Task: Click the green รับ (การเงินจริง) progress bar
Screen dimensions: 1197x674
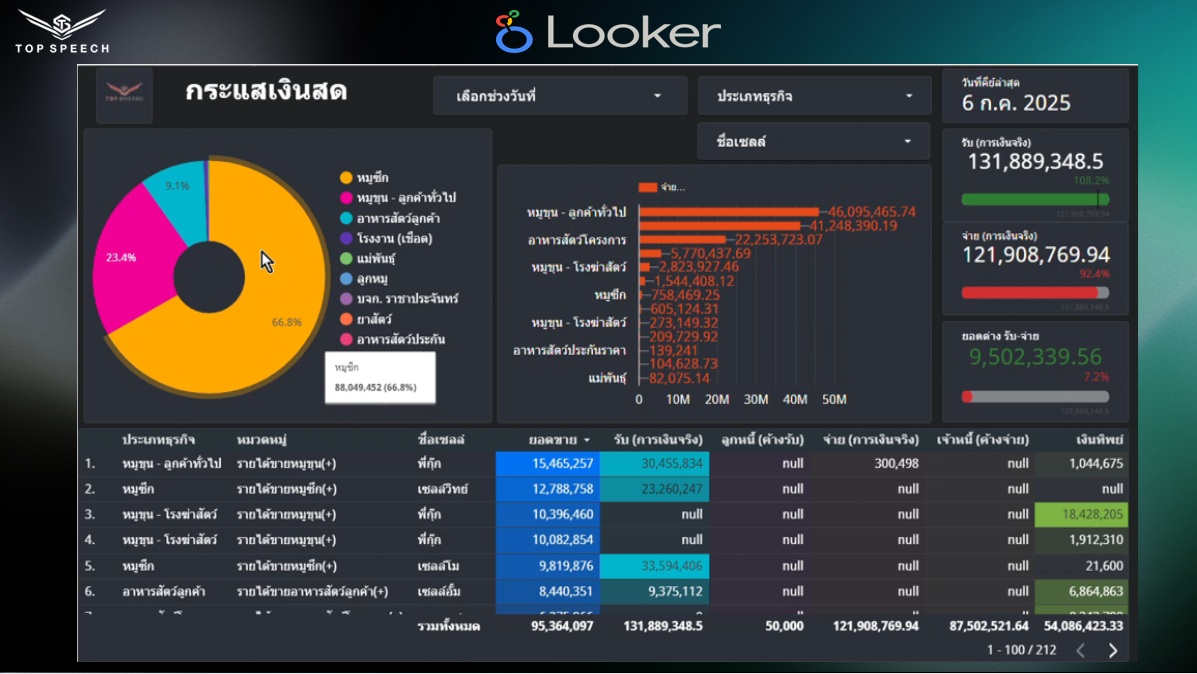Action: point(1030,200)
